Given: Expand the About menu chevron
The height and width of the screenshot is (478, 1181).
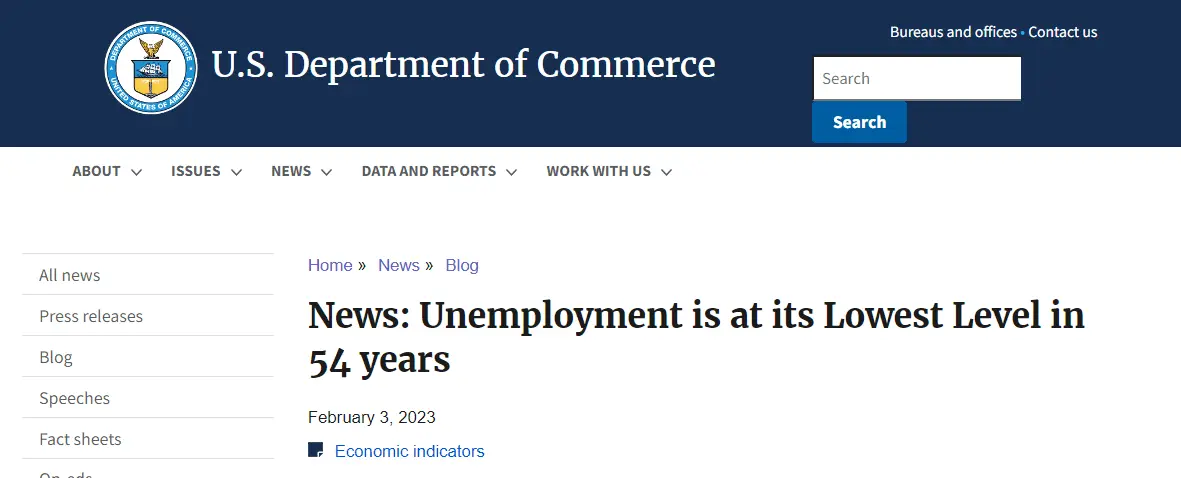Looking at the screenshot, I should pos(136,172).
